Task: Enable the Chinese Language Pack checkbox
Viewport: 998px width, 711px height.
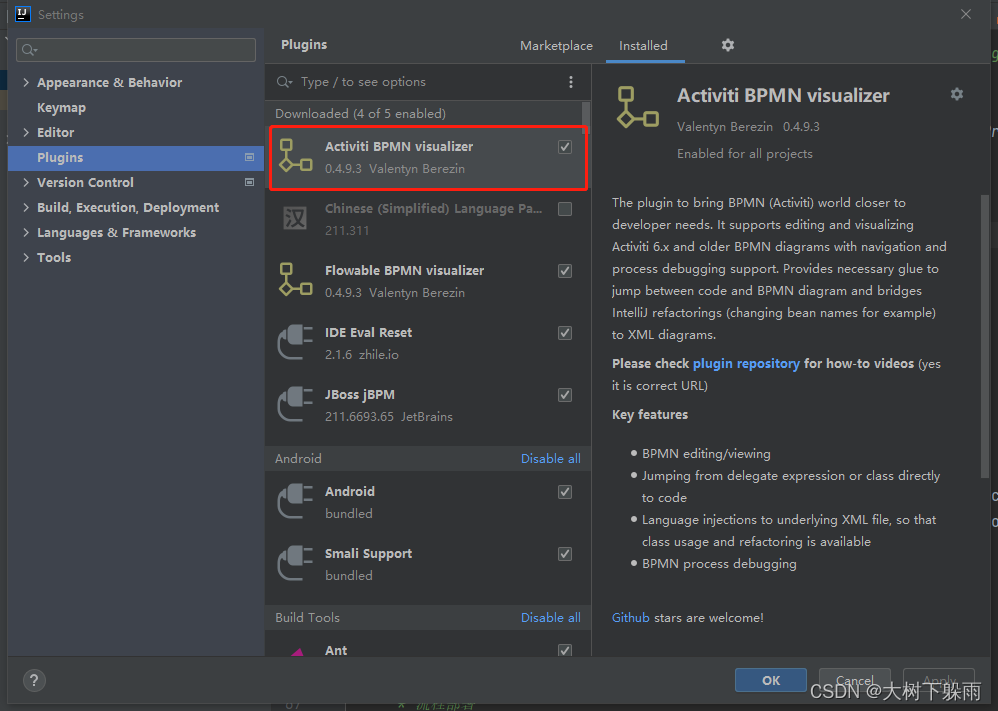Action: (565, 209)
